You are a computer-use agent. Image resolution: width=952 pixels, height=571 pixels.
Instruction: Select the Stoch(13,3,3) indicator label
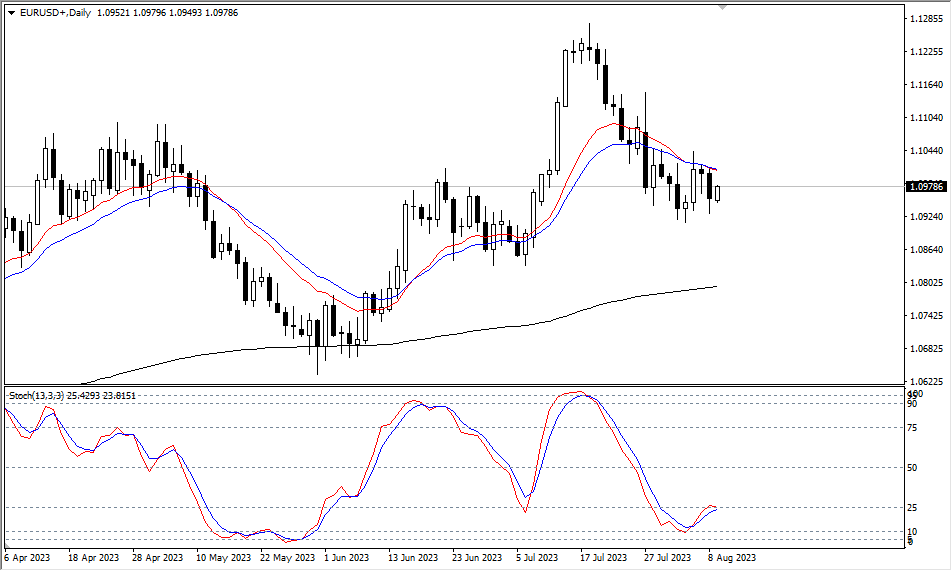click(37, 396)
